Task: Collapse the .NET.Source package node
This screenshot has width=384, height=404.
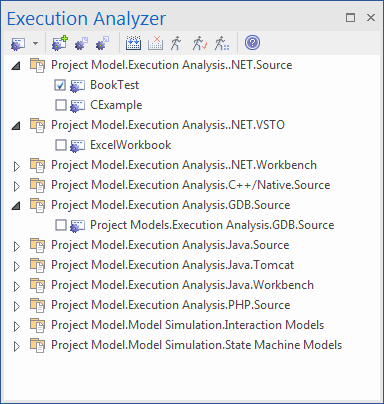Action: click(16, 66)
